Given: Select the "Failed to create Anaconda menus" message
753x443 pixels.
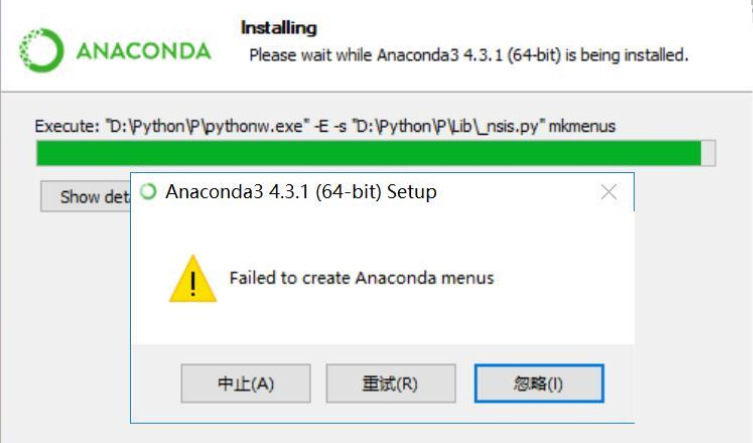Looking at the screenshot, I should pos(362,278).
